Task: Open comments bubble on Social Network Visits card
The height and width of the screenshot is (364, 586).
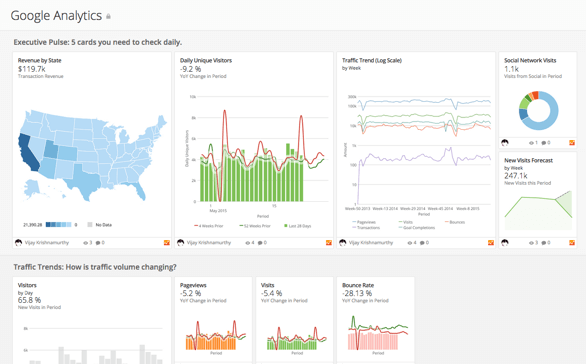Action: tap(544, 143)
